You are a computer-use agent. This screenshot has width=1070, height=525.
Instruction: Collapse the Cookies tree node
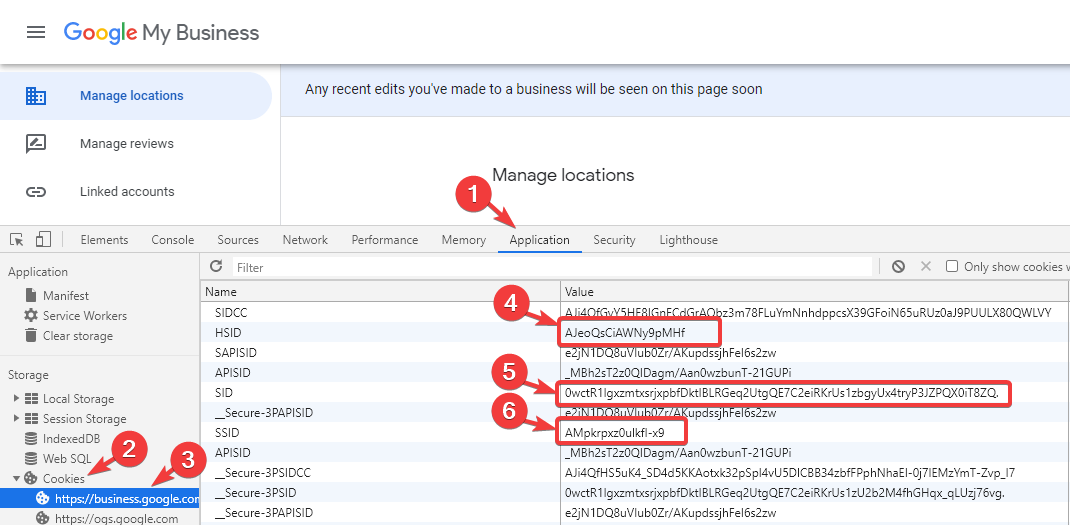point(16,478)
